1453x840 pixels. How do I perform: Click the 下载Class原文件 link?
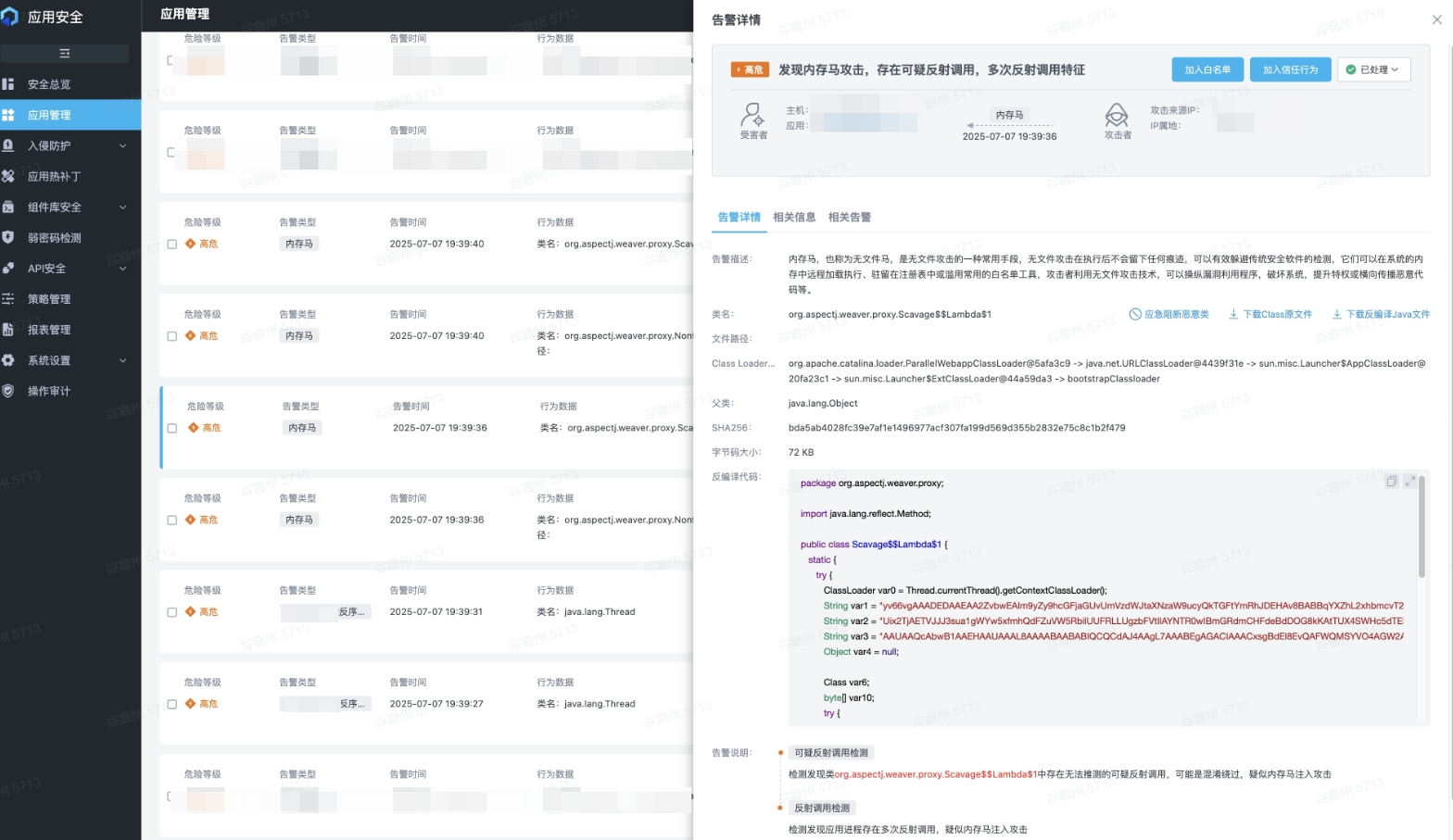click(1270, 314)
